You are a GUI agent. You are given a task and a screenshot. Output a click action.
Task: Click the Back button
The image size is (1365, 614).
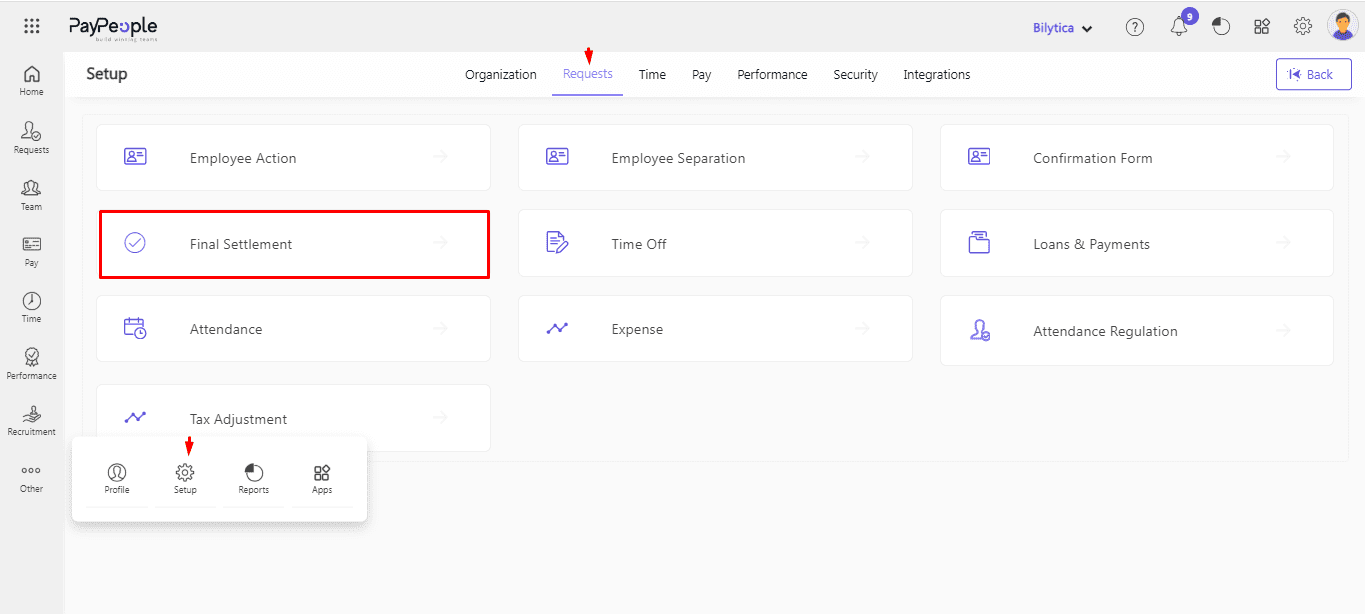click(x=1312, y=74)
